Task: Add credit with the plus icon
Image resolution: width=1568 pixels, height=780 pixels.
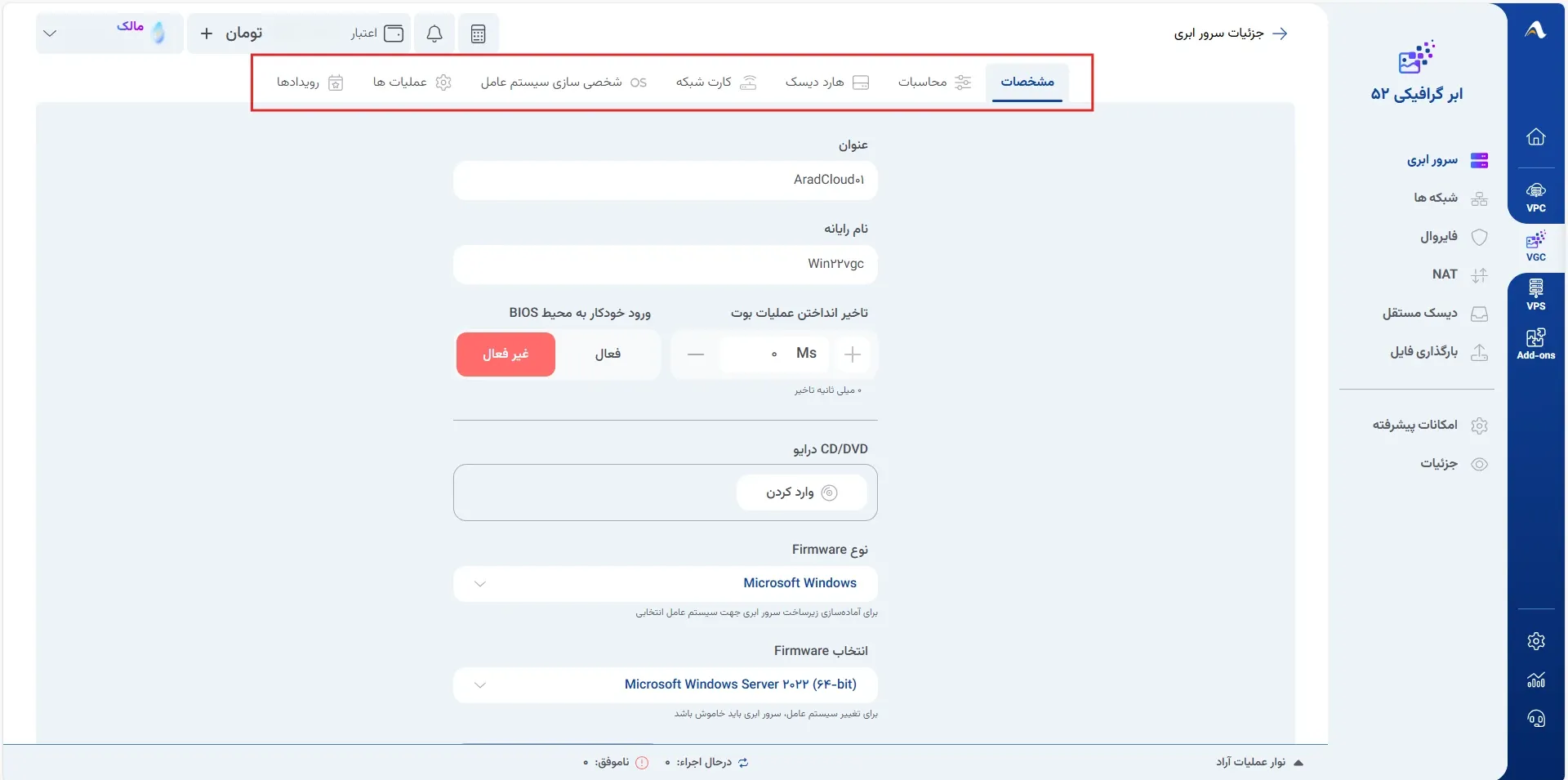Action: point(207,33)
